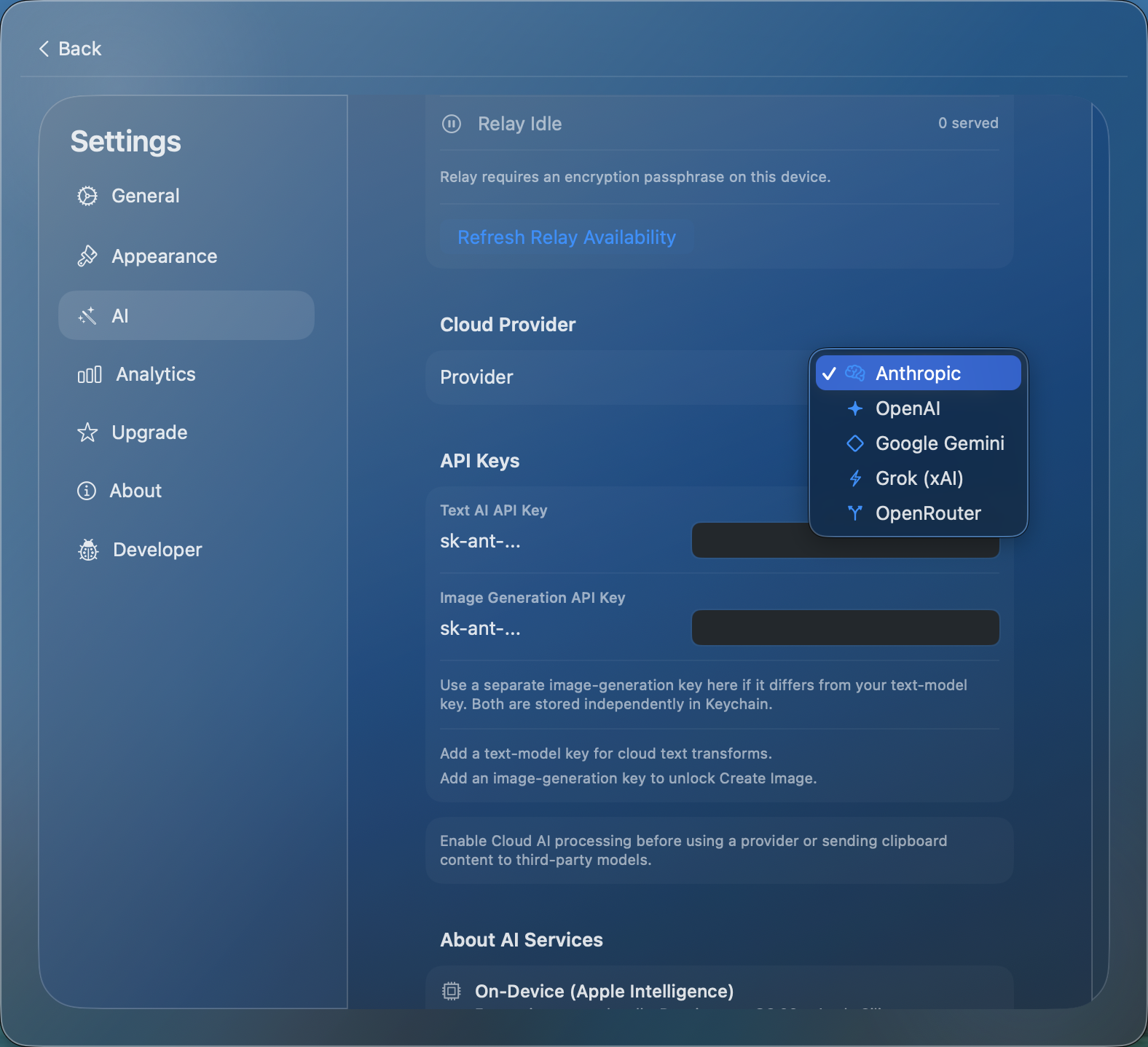Click the OpenRouter fork icon

855,513
